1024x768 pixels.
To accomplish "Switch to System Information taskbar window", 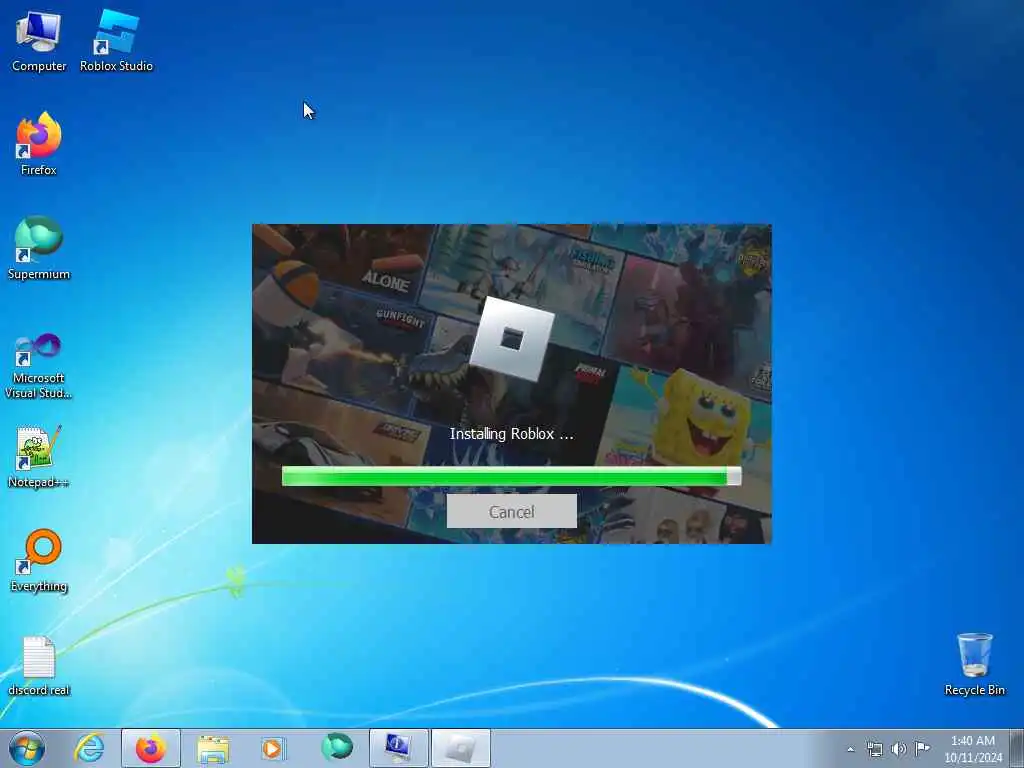I will pyautogui.click(x=398, y=748).
